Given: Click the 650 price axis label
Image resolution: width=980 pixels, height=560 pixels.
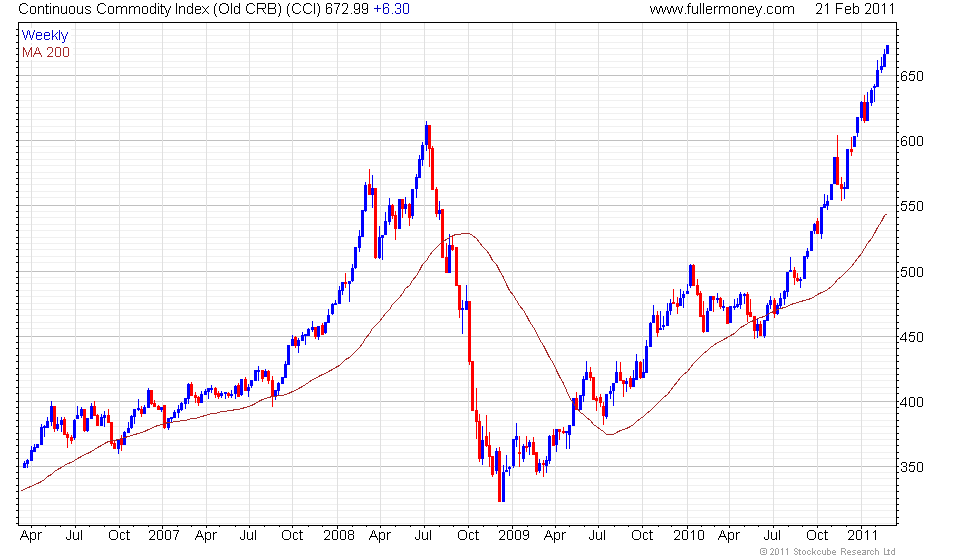Looking at the screenshot, I should (911, 76).
